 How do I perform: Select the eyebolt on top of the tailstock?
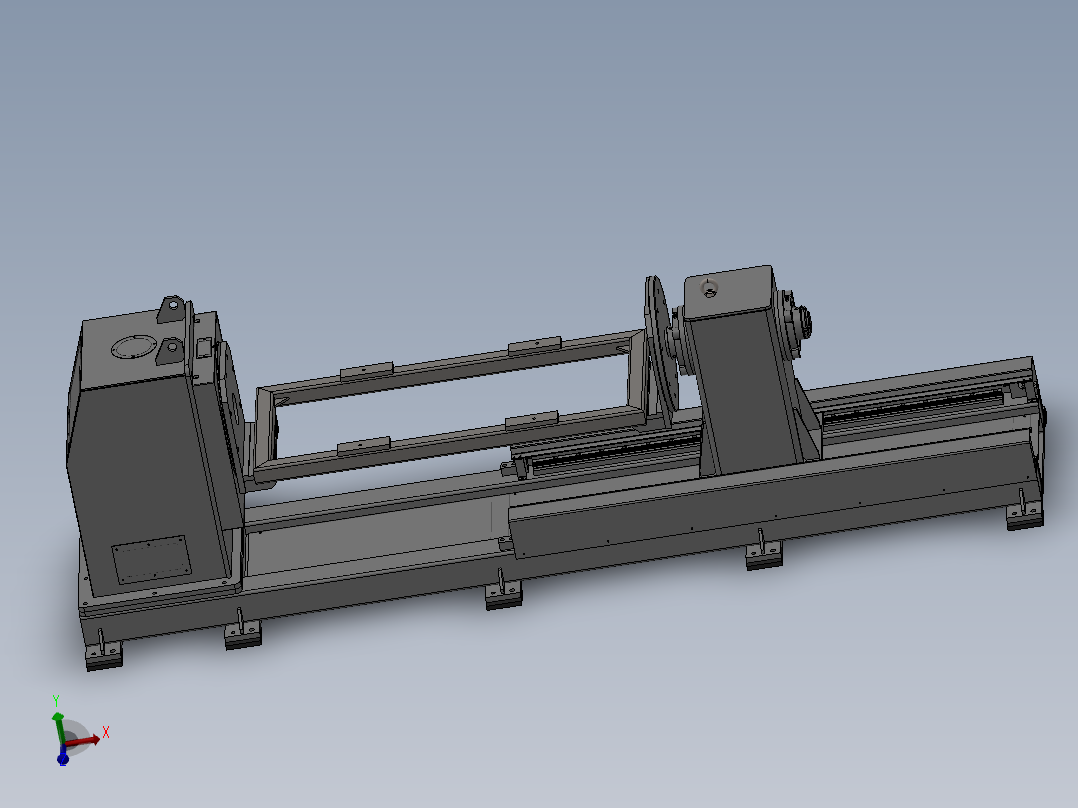[x=710, y=288]
